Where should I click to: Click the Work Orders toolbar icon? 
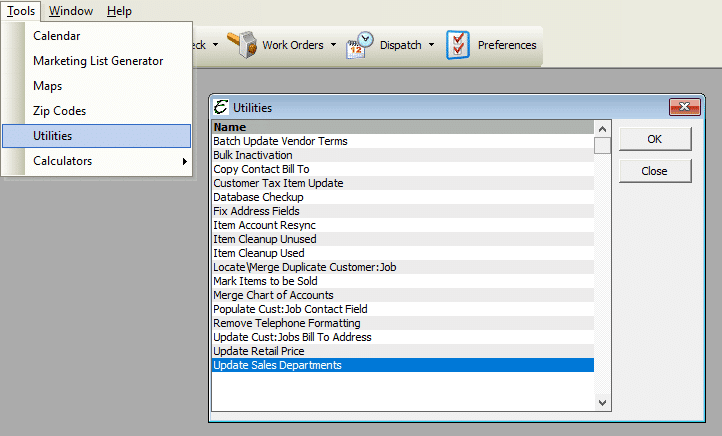(241, 45)
